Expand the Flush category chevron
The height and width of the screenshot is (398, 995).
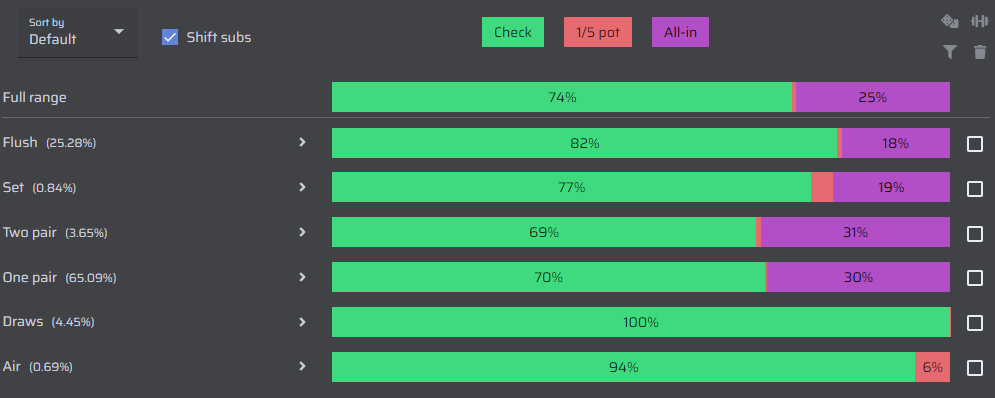click(x=303, y=142)
